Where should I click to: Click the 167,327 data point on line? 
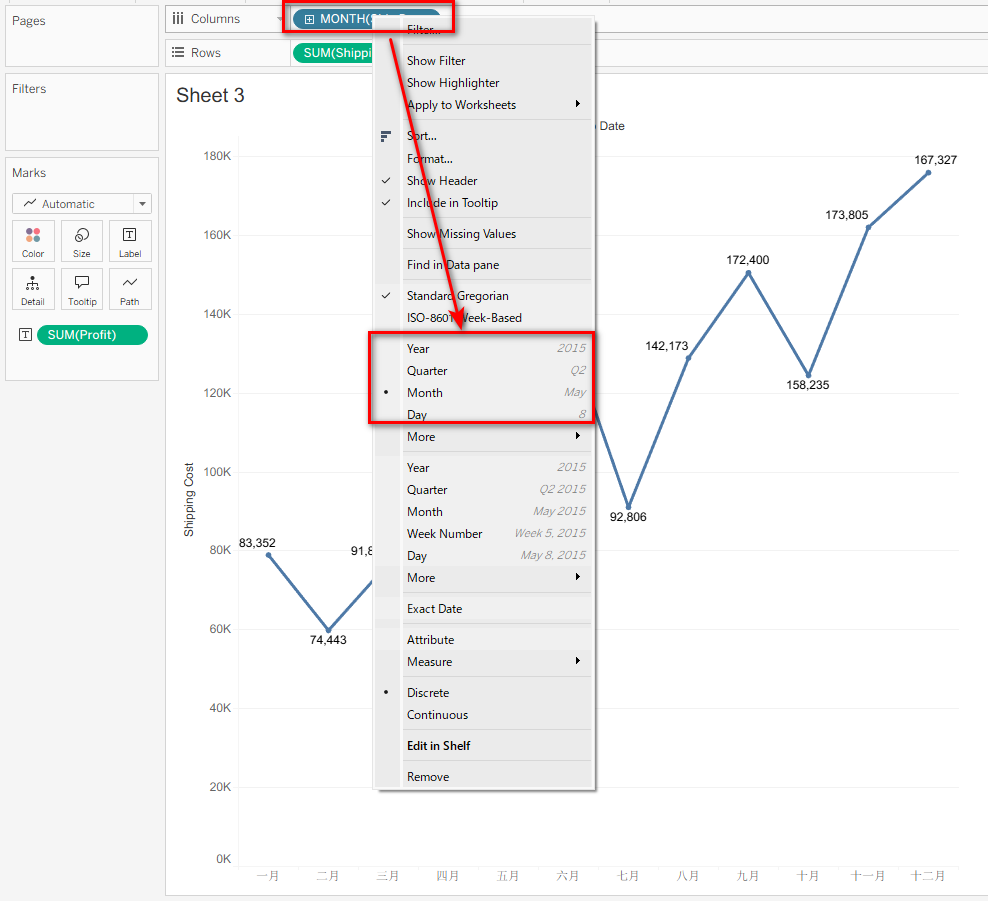point(928,173)
